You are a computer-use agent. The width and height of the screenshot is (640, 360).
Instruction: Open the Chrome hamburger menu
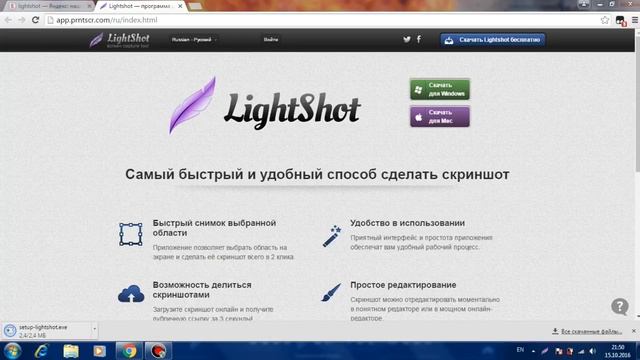tap(635, 20)
